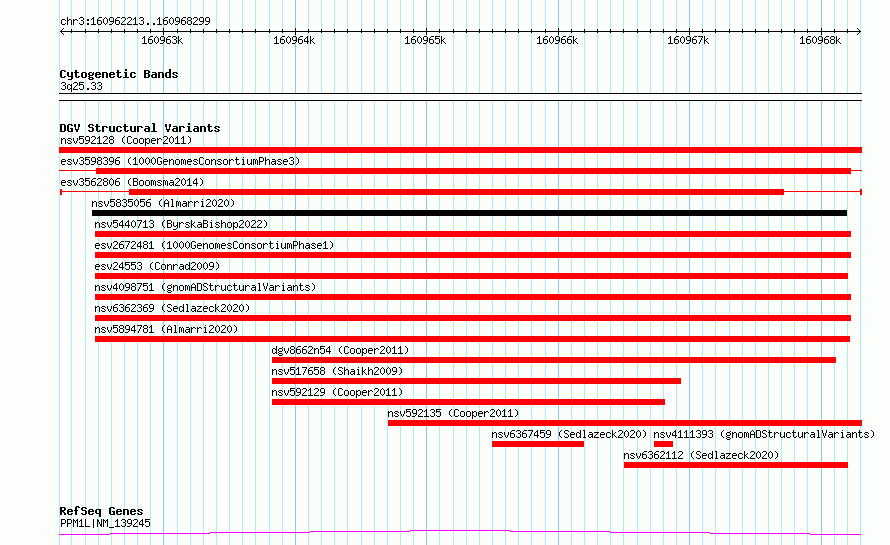Open the dgv8662n54 (Cooper2011) label

coord(340,350)
